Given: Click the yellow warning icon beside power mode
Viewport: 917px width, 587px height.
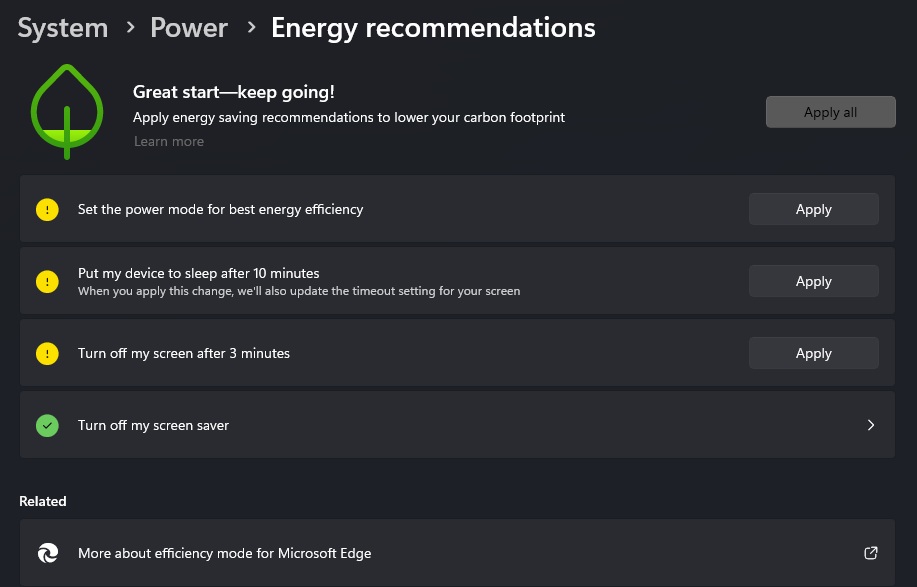Looking at the screenshot, I should (47, 210).
